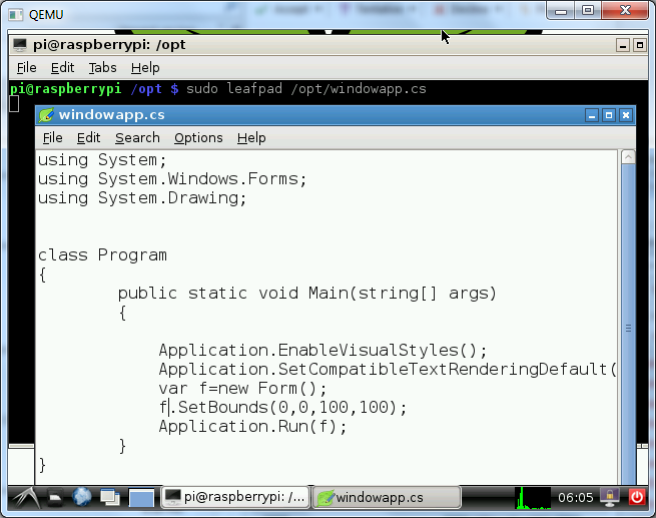Click the Leafpad vertical scrollbar thumb

click(x=628, y=325)
